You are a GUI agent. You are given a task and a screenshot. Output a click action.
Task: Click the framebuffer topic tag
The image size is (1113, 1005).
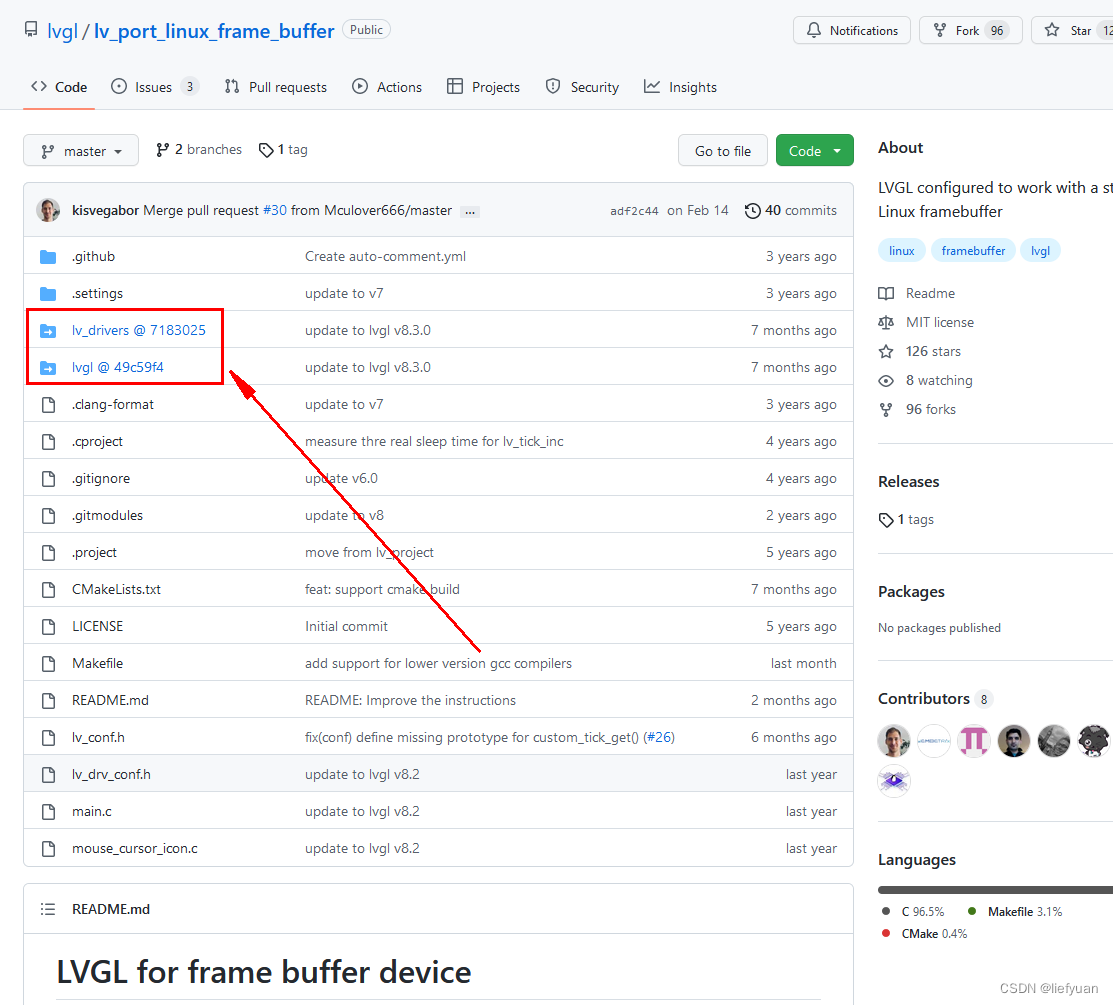(973, 251)
